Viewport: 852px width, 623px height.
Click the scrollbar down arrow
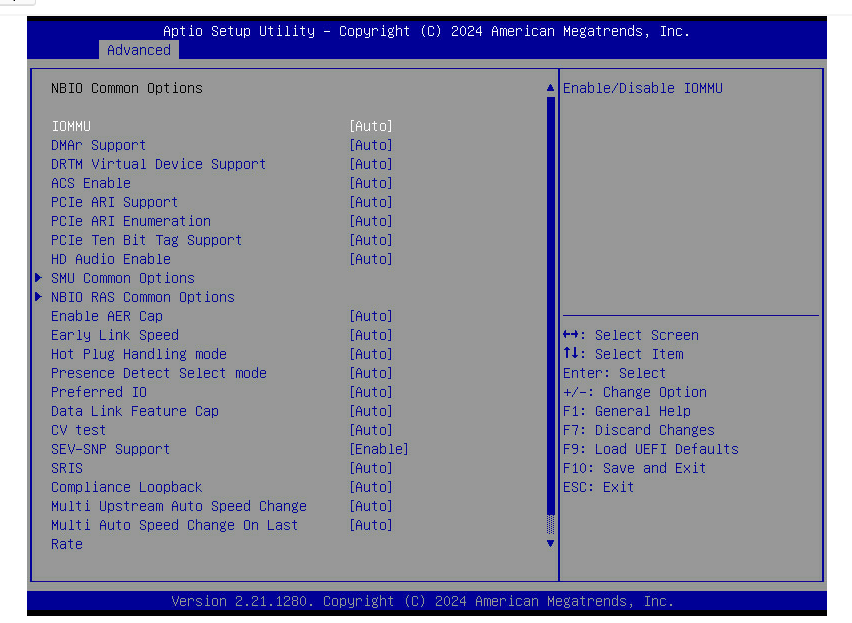click(550, 543)
